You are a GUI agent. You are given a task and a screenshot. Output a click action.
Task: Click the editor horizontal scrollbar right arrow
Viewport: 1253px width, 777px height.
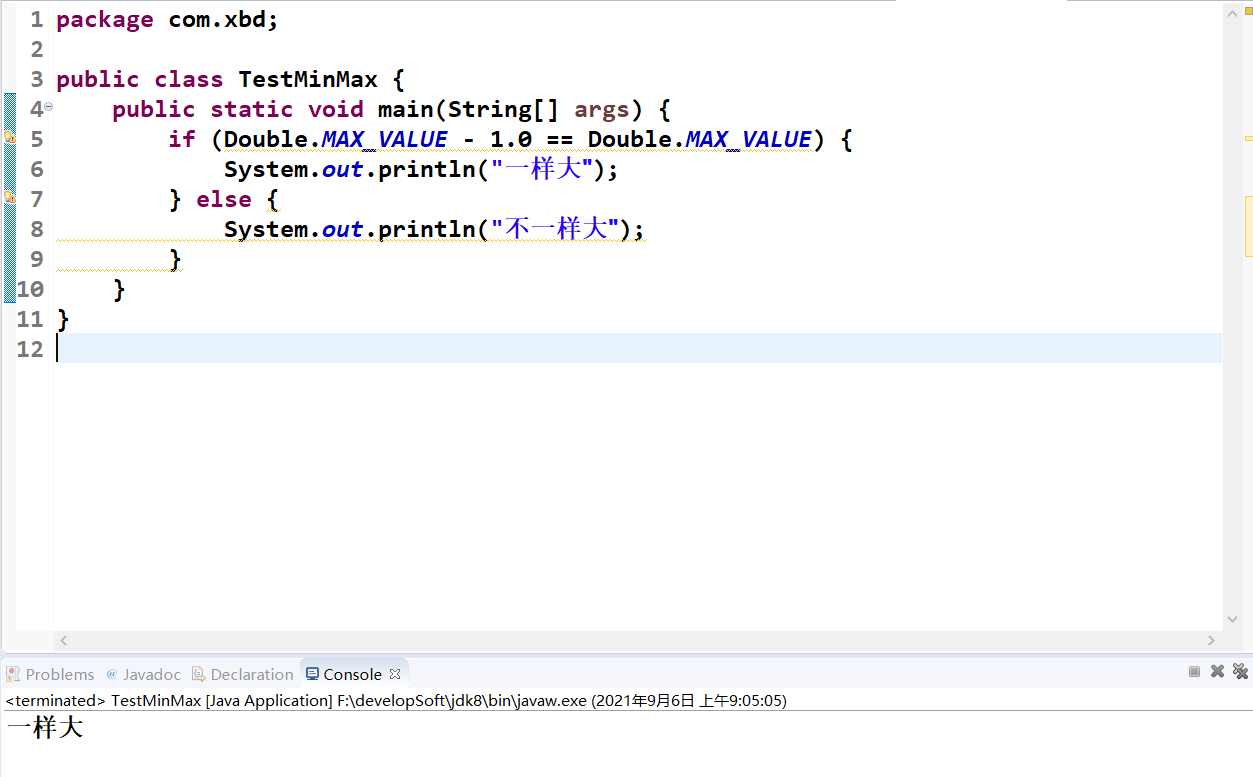(x=1212, y=640)
